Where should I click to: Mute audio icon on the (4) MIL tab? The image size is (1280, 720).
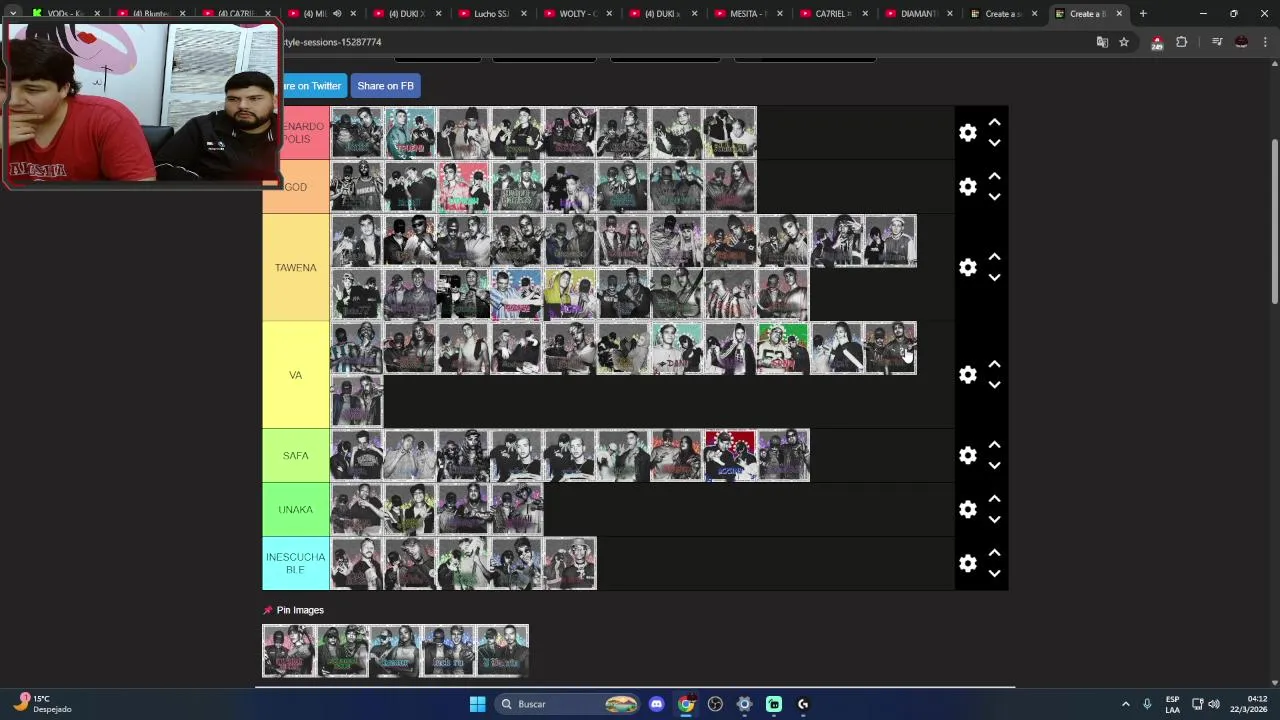(337, 14)
